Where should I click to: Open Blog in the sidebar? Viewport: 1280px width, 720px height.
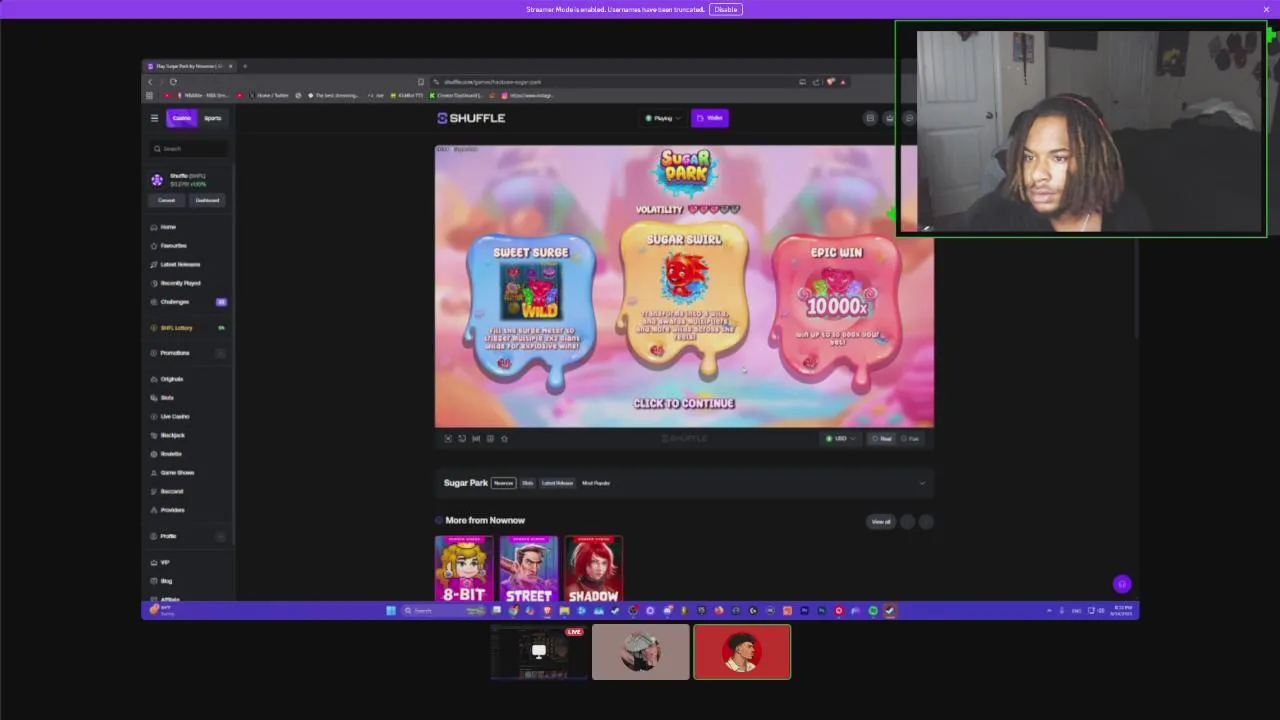click(x=166, y=581)
